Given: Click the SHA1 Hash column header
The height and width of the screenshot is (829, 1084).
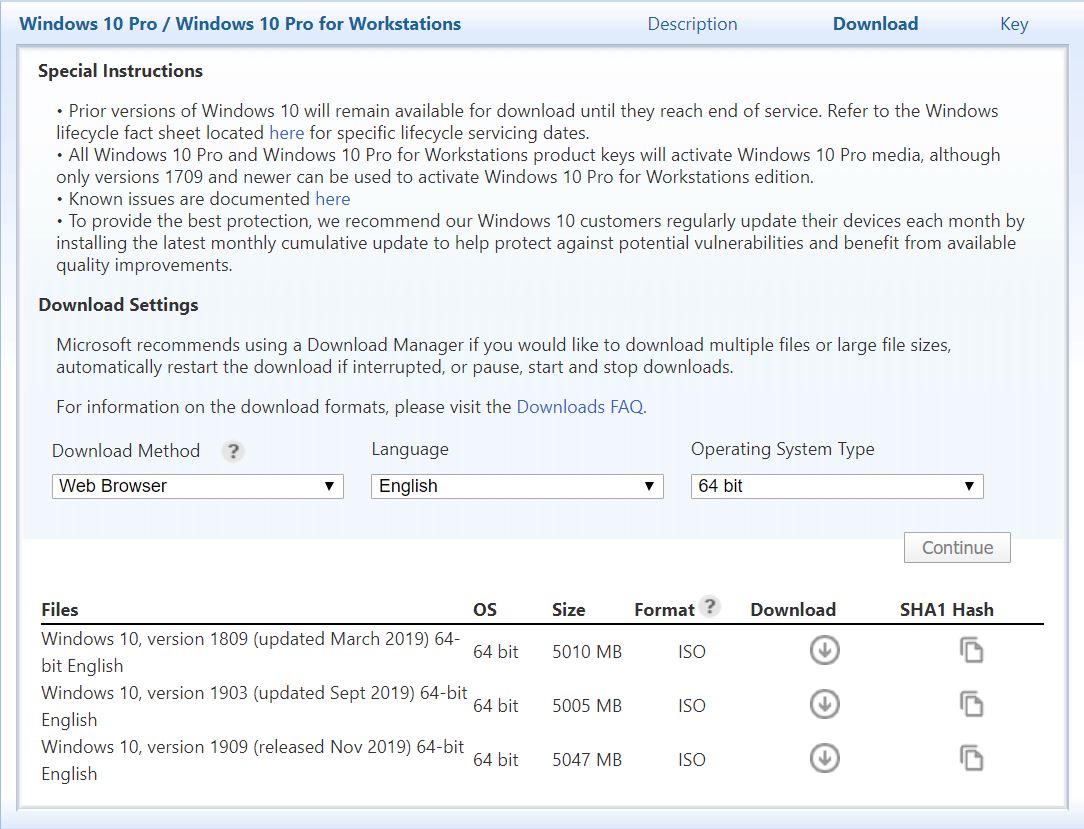Looking at the screenshot, I should click(x=946, y=610).
